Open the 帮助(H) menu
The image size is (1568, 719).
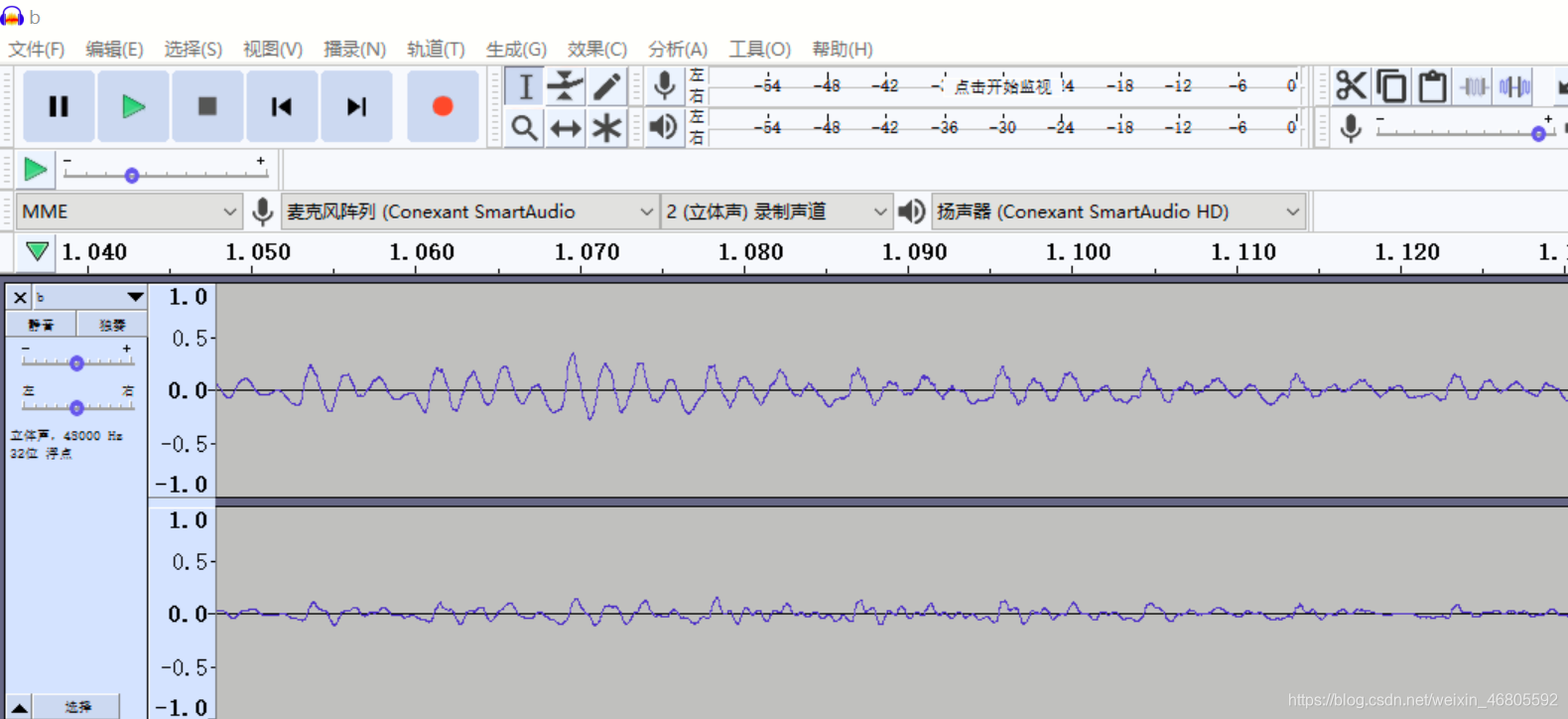(x=842, y=49)
